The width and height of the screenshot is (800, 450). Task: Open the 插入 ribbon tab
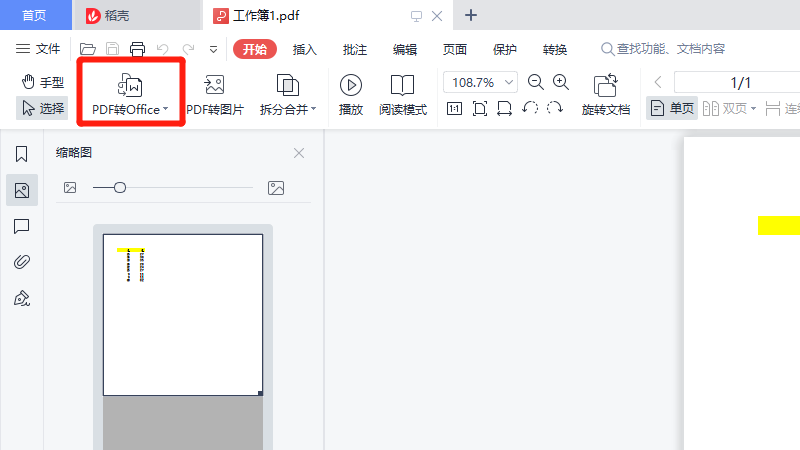(x=306, y=49)
